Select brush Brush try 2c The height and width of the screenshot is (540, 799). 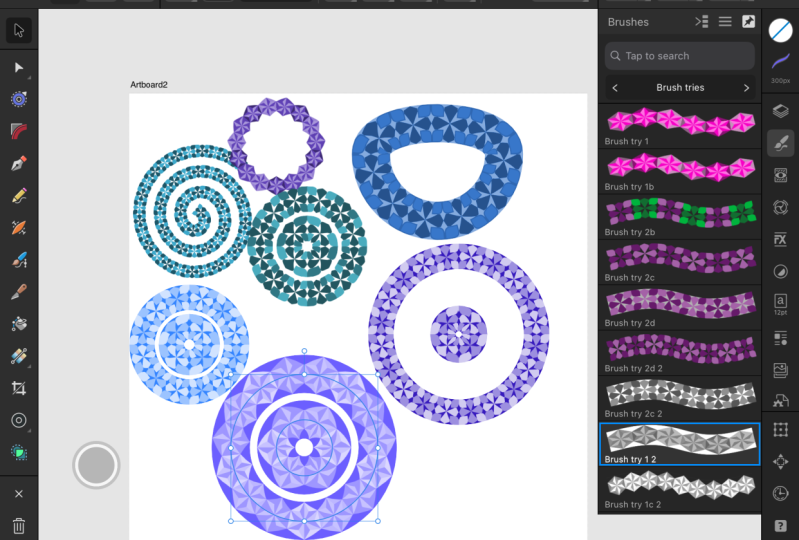[x=680, y=262]
